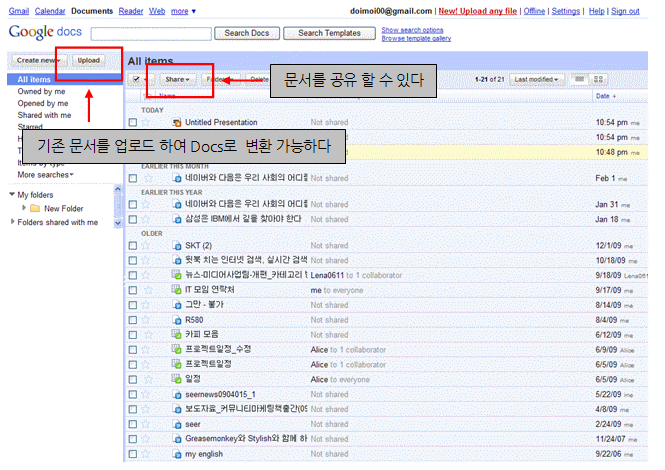Image resolution: width=665 pixels, height=470 pixels.
Task: Open the Settings link
Action: pyautogui.click(x=565, y=11)
